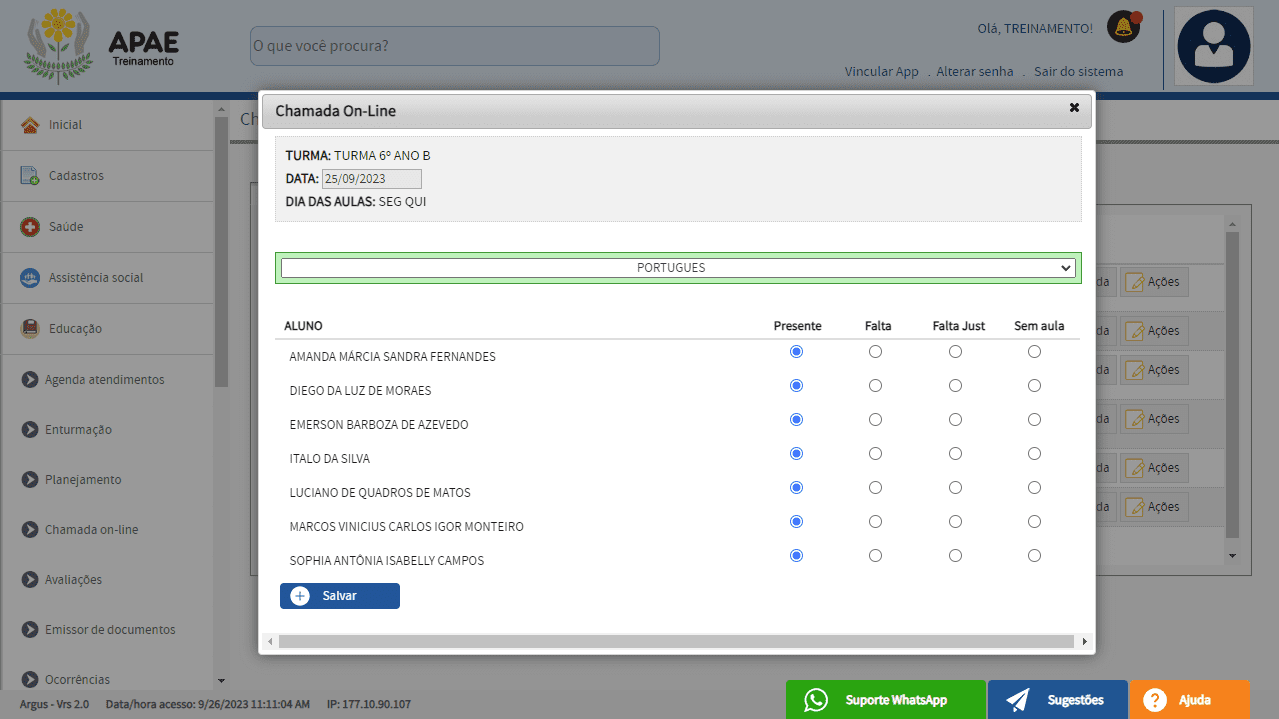Open Emissor de documentos menu item
This screenshot has height=719, width=1279.
109,630
